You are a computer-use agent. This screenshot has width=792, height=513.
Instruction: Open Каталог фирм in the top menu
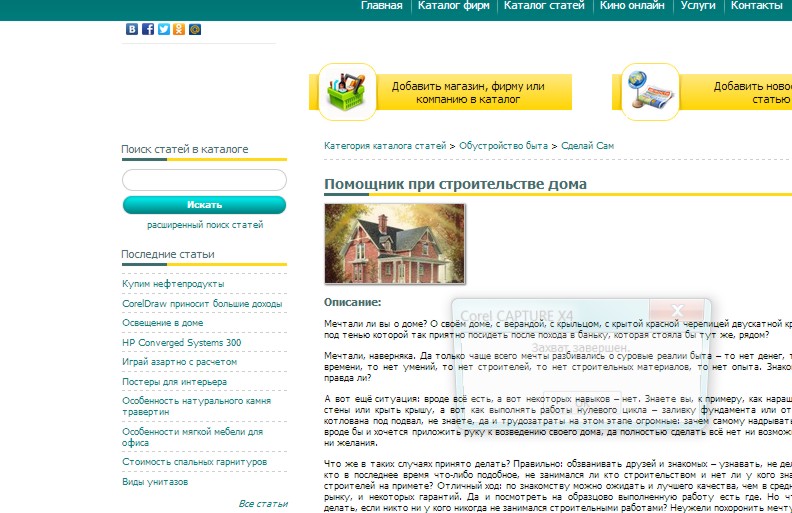point(454,6)
